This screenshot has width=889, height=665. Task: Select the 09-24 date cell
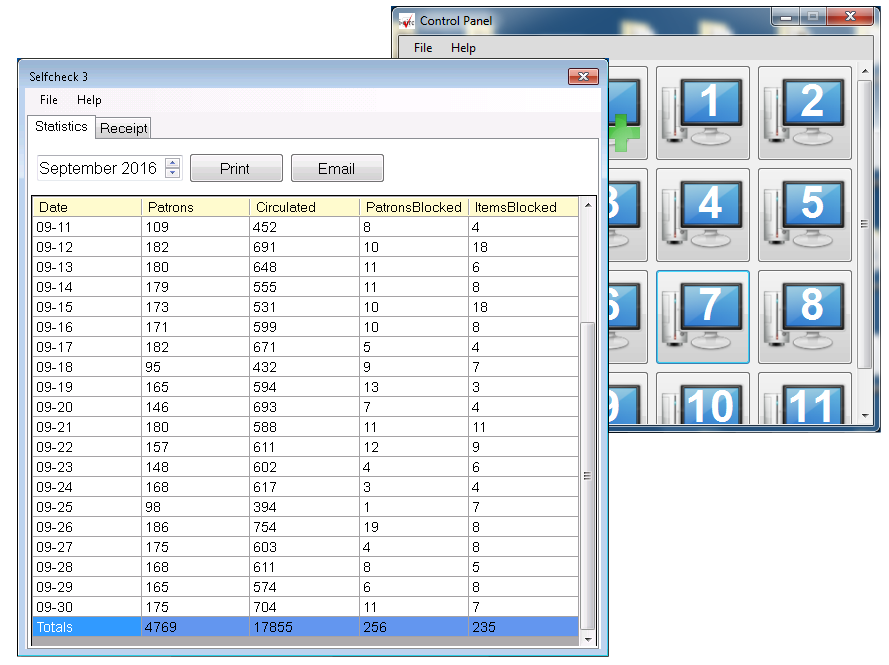[87, 487]
